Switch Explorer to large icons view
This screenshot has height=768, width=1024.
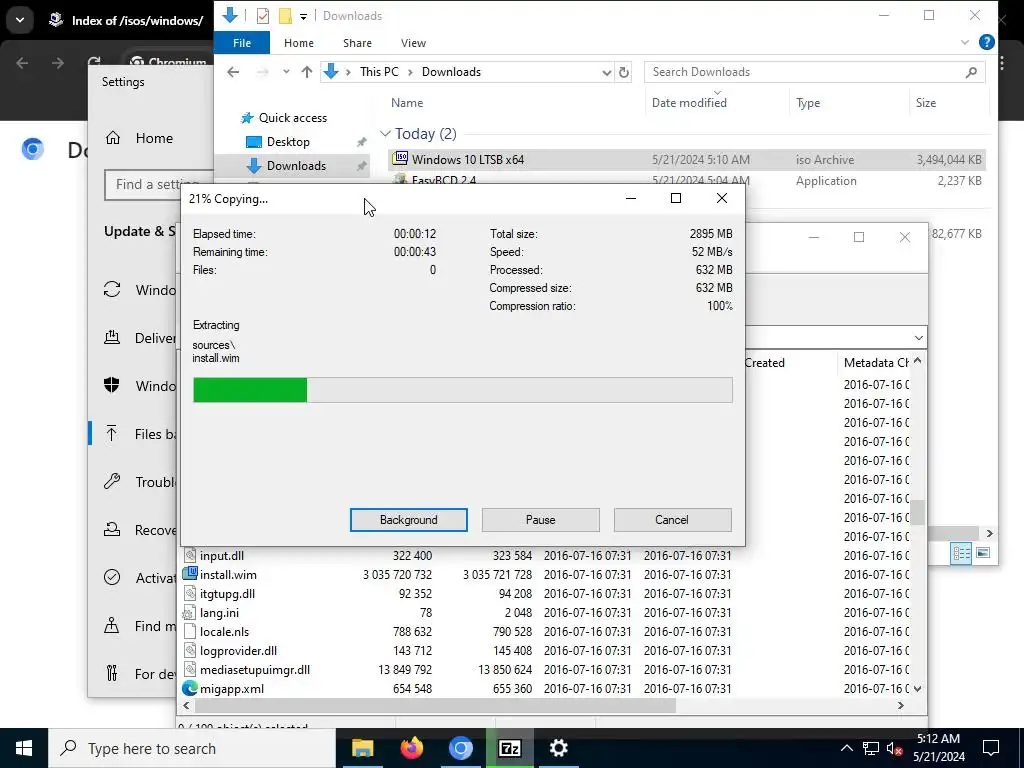click(983, 553)
